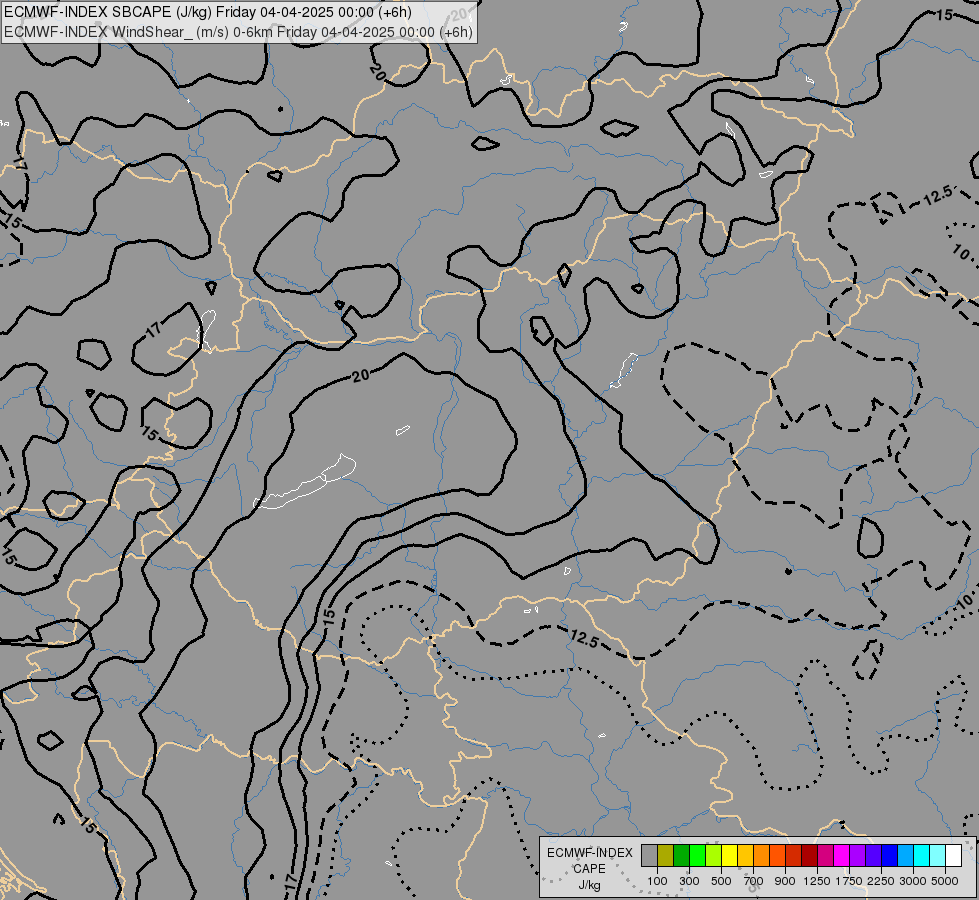Click the legend value '900'
This screenshot has height=900, width=979.
pyautogui.click(x=785, y=881)
